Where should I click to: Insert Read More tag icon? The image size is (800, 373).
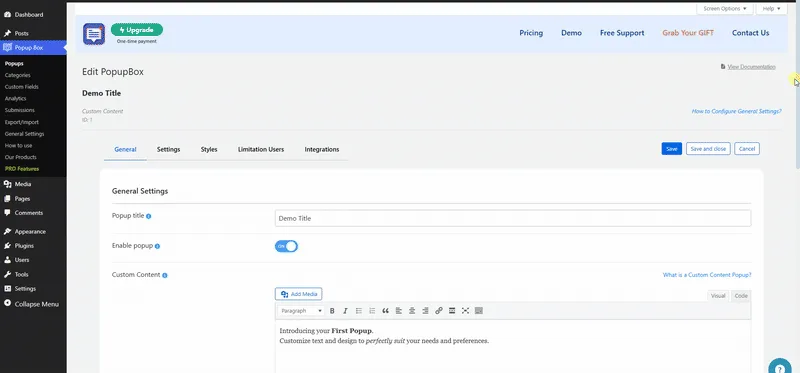tap(452, 311)
